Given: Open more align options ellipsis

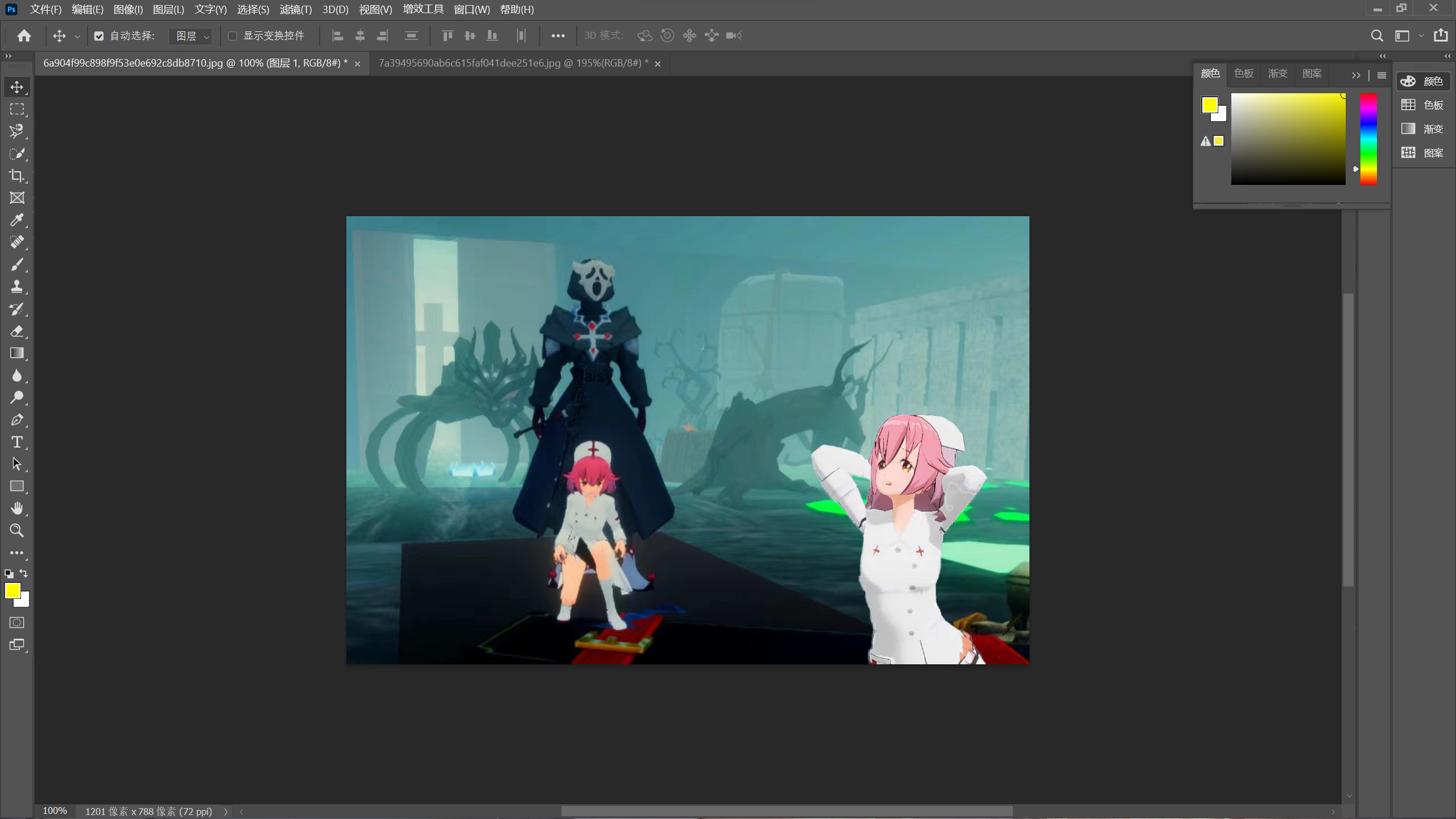Looking at the screenshot, I should tap(558, 36).
